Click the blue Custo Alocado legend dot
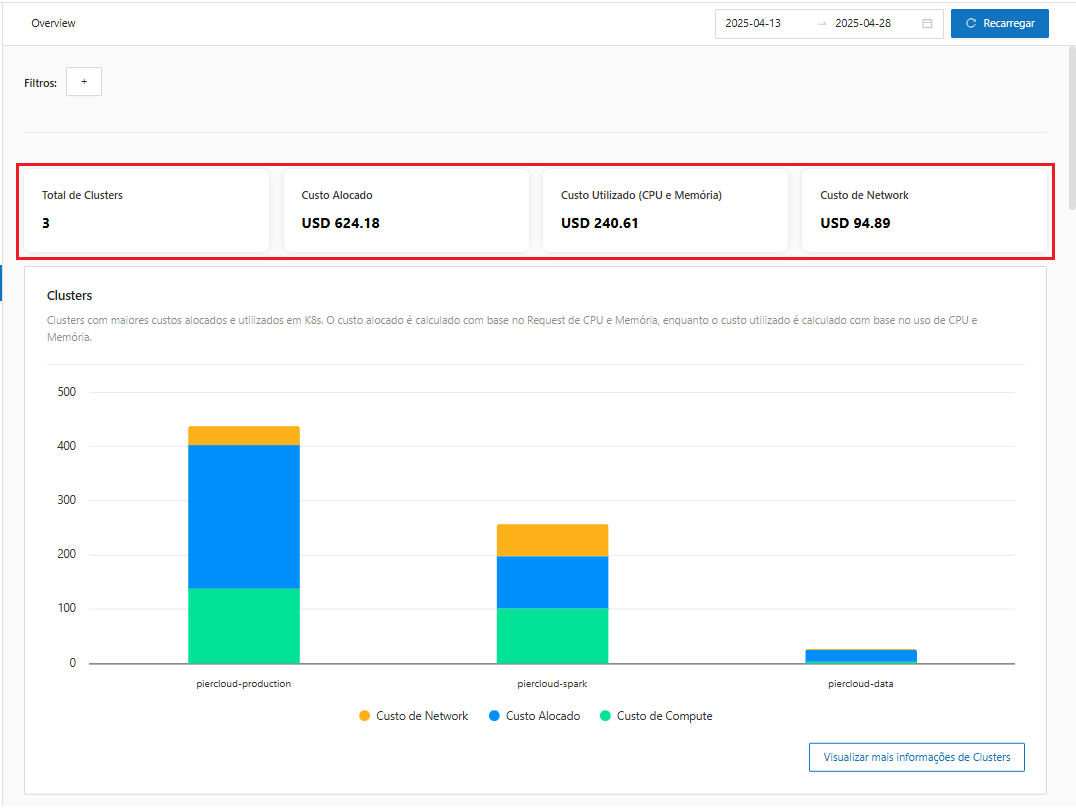Screen dimensions: 1076x808 click(x=494, y=716)
